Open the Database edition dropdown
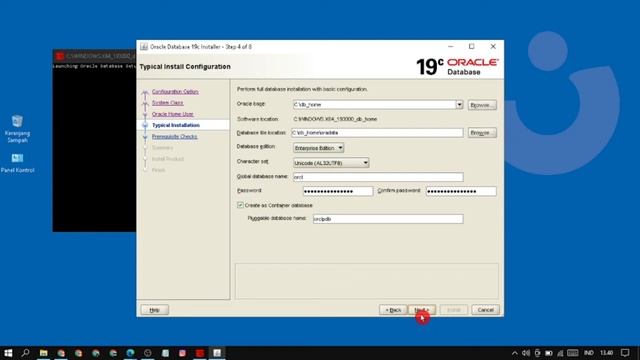Viewport: 640px width, 360px height. 318,148
